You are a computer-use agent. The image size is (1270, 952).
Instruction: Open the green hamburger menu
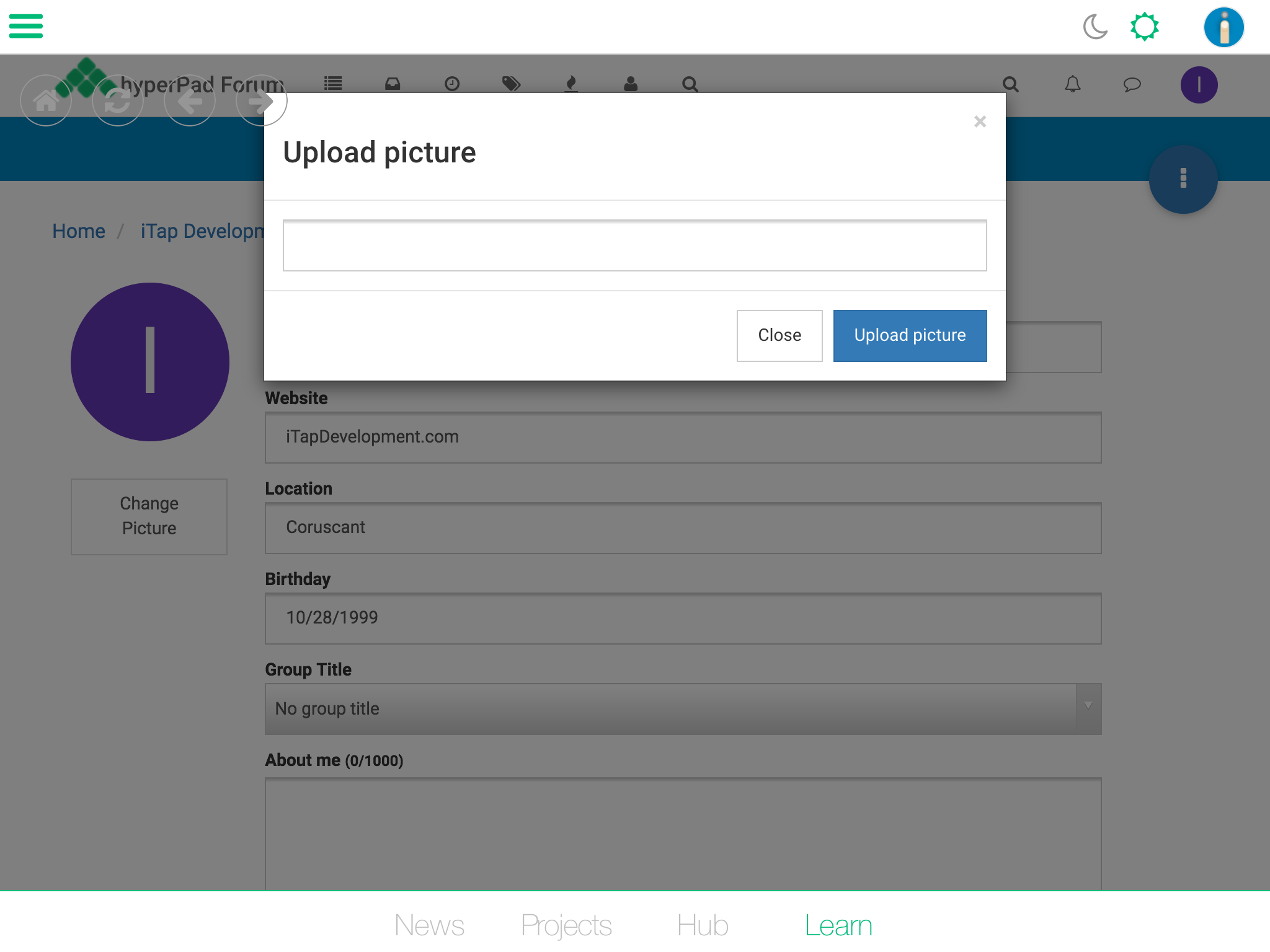(x=26, y=26)
